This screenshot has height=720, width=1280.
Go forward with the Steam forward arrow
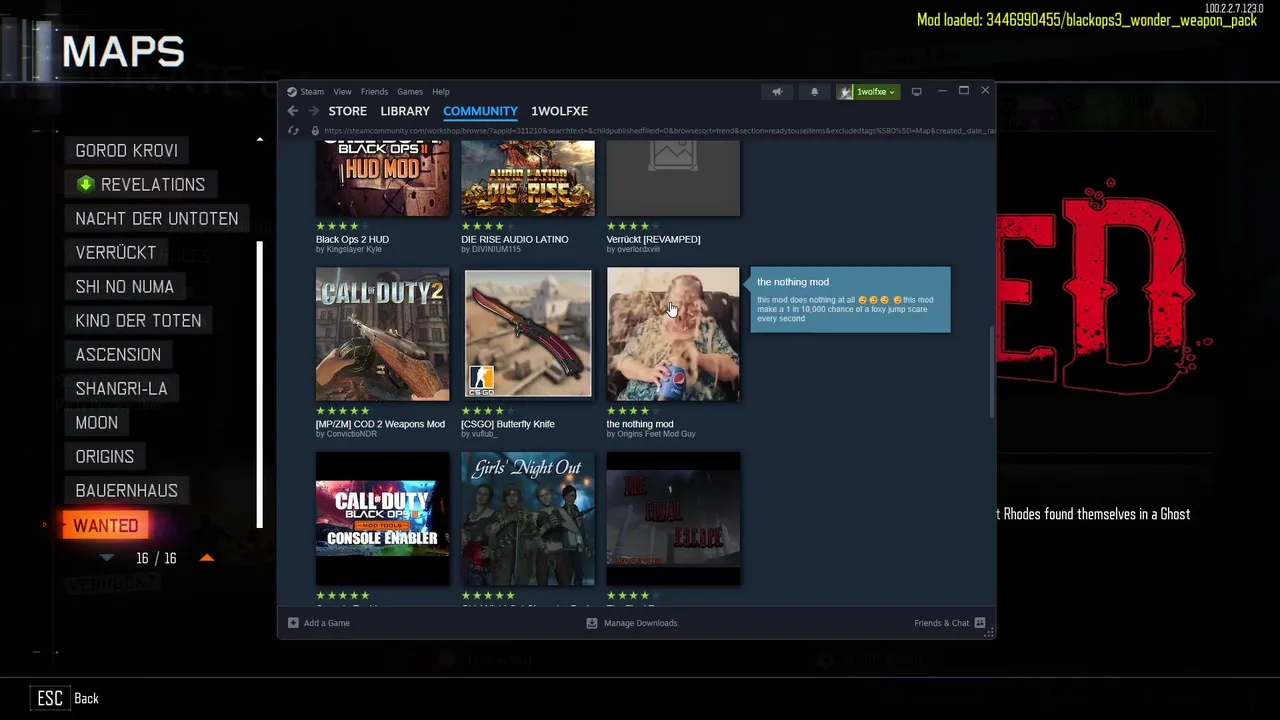[x=313, y=111]
